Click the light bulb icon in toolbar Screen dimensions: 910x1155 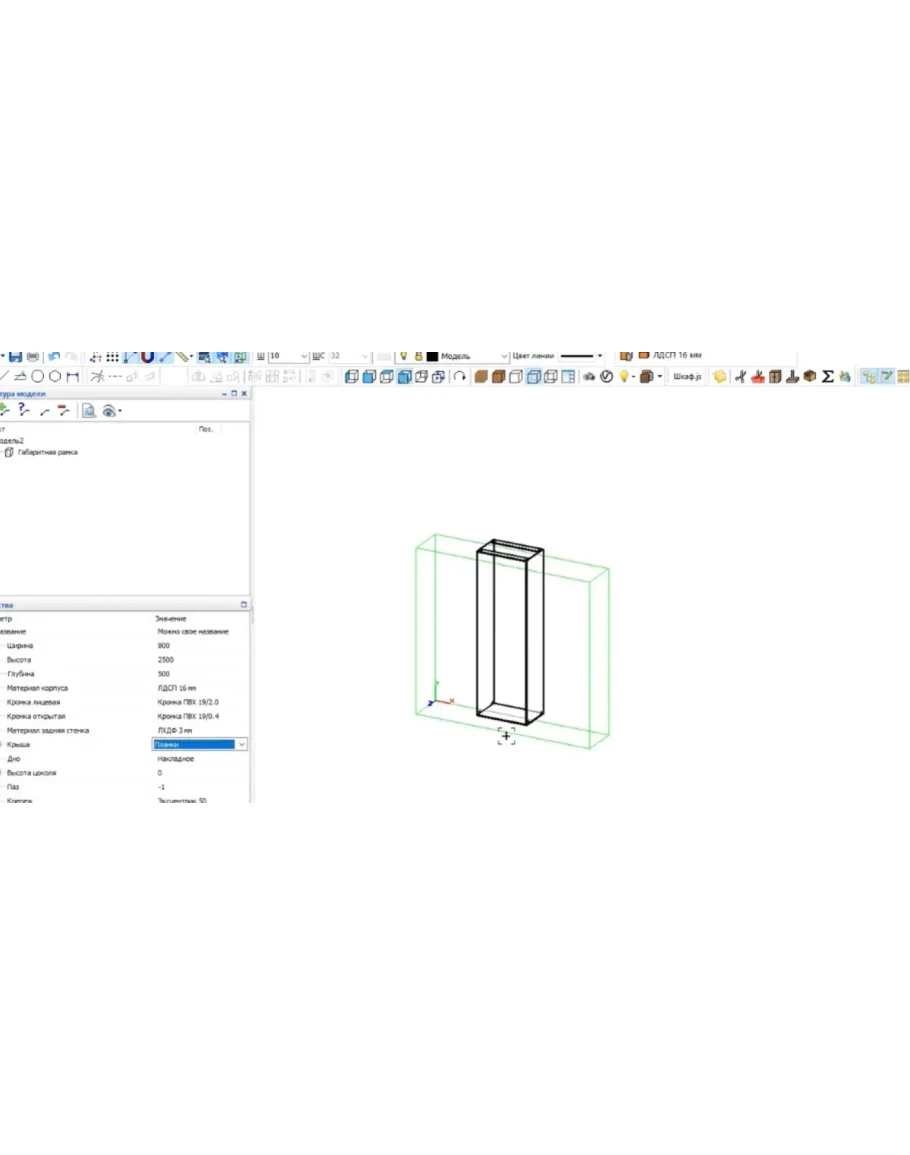pos(623,377)
